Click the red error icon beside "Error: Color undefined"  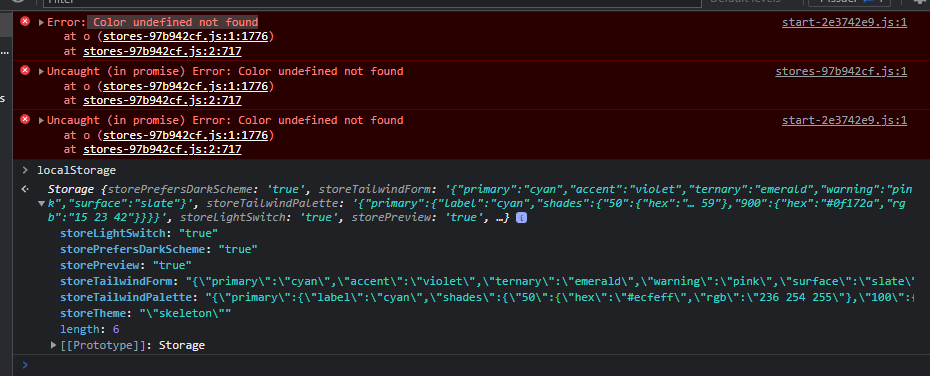25,21
